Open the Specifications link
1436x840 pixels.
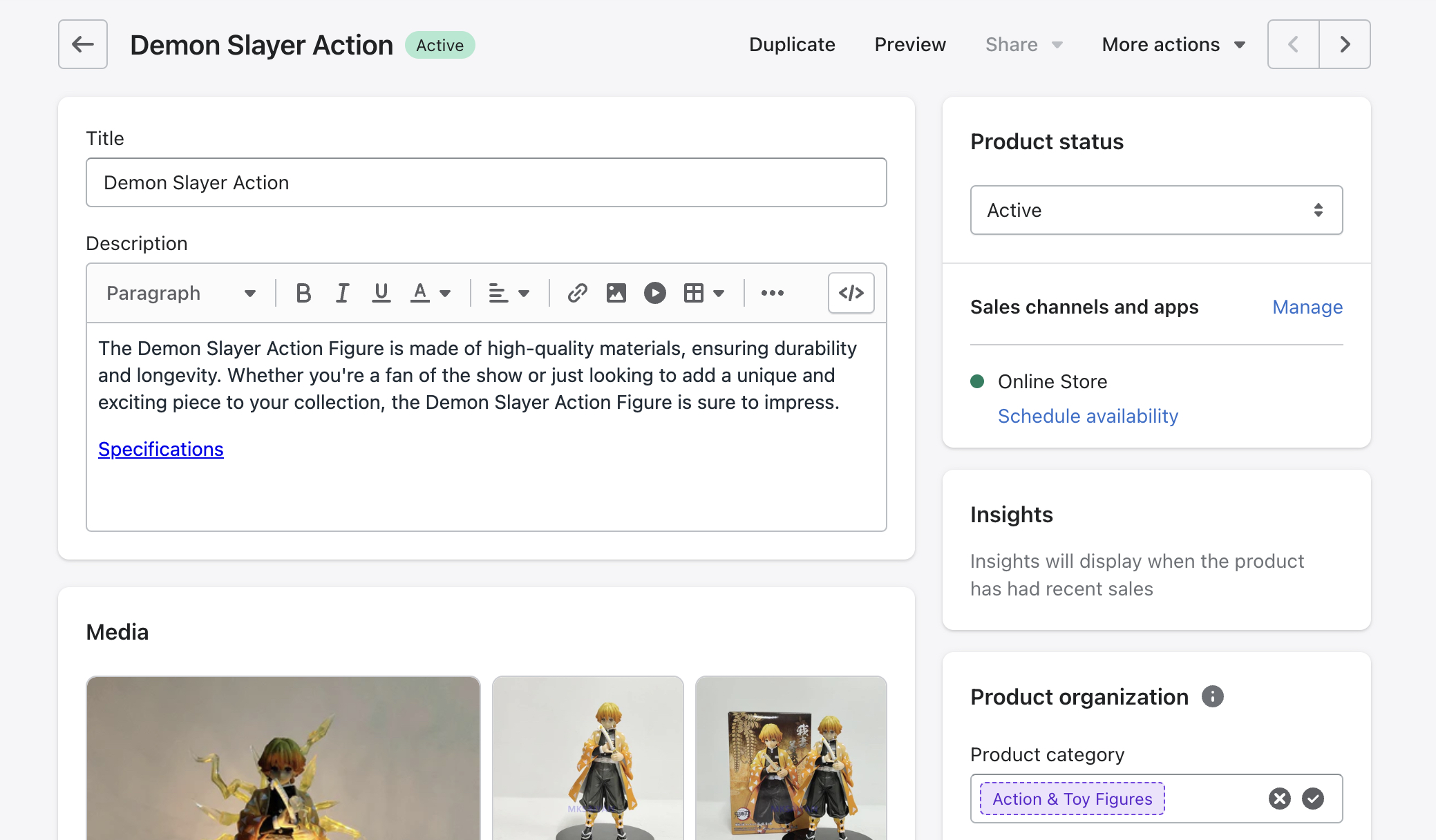click(160, 449)
